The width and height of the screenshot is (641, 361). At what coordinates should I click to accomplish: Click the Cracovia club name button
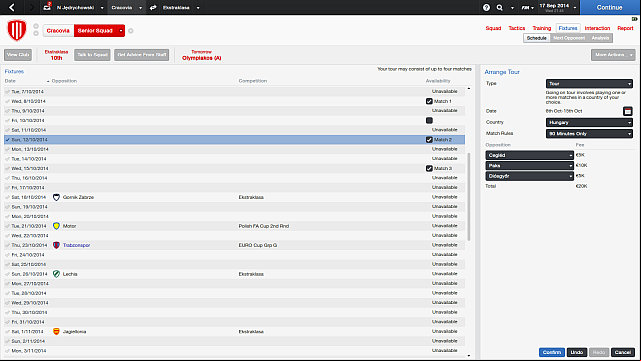click(58, 31)
